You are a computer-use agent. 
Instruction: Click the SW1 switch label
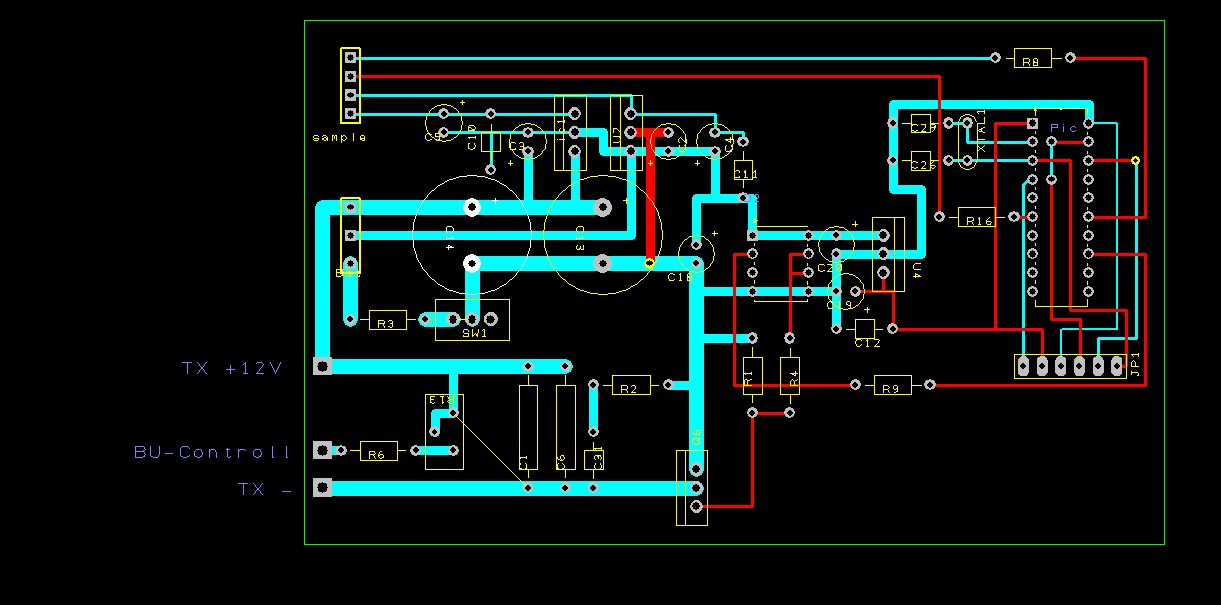(474, 335)
